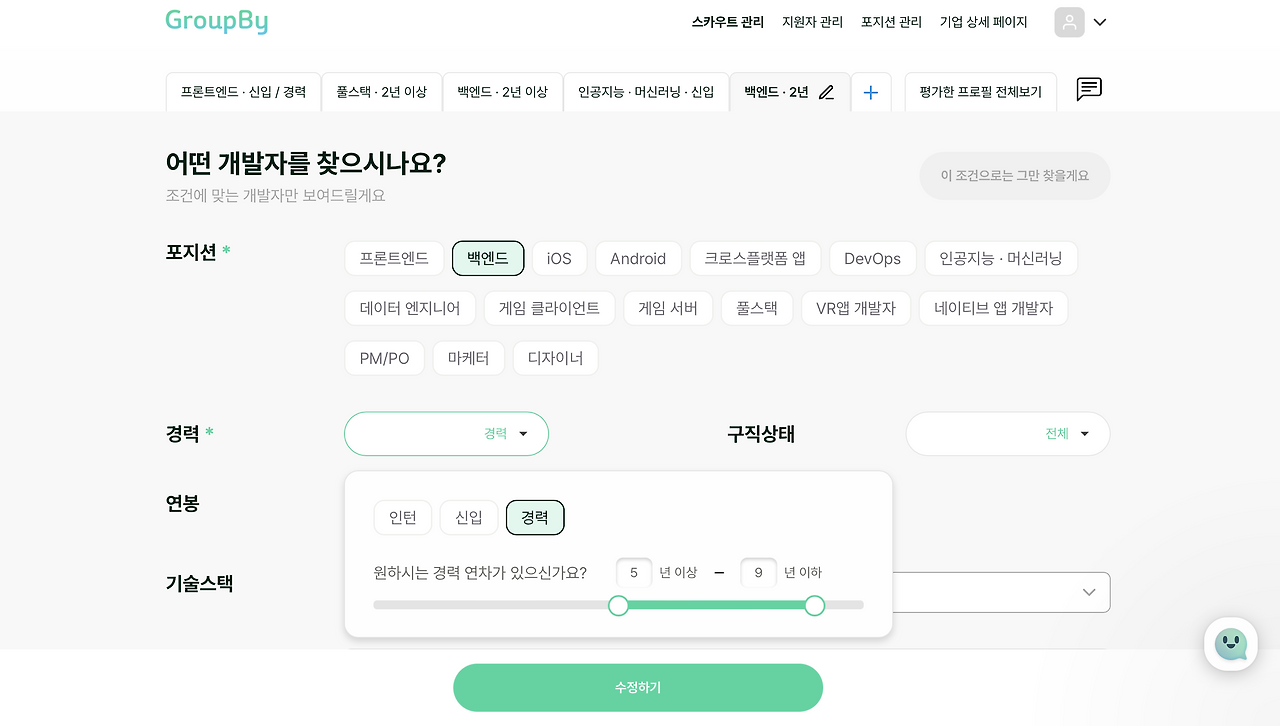Image resolution: width=1280 pixels, height=726 pixels.
Task: Open the chat bubble icon at top right
Action: tap(1089, 89)
